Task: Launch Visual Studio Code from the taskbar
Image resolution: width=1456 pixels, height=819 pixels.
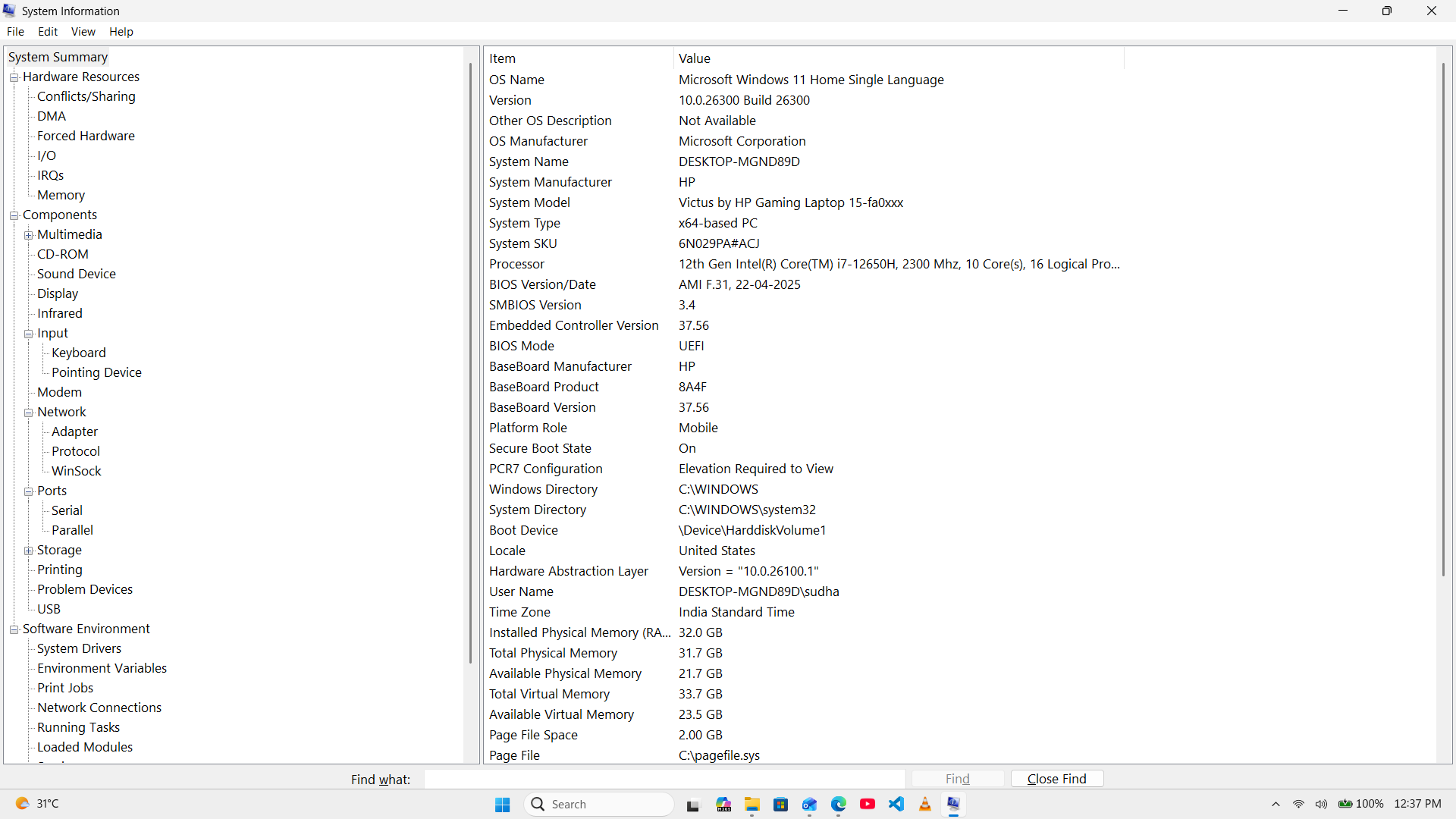Action: click(x=896, y=805)
